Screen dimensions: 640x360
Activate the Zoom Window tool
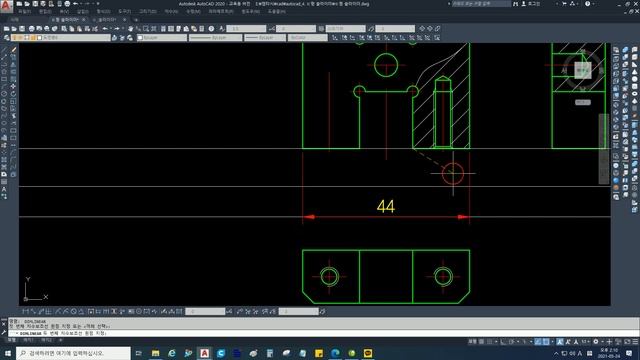tap(146, 29)
